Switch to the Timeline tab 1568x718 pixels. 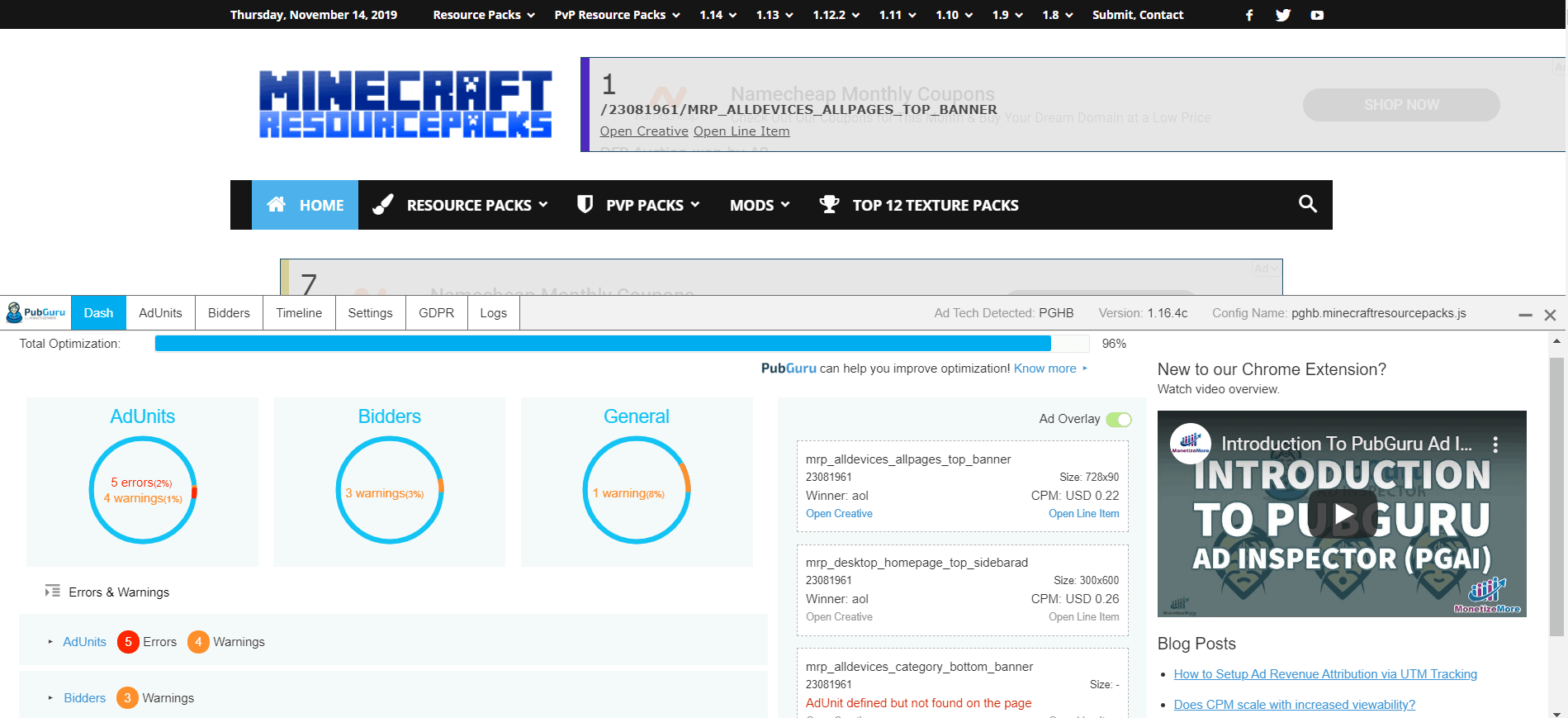299,313
